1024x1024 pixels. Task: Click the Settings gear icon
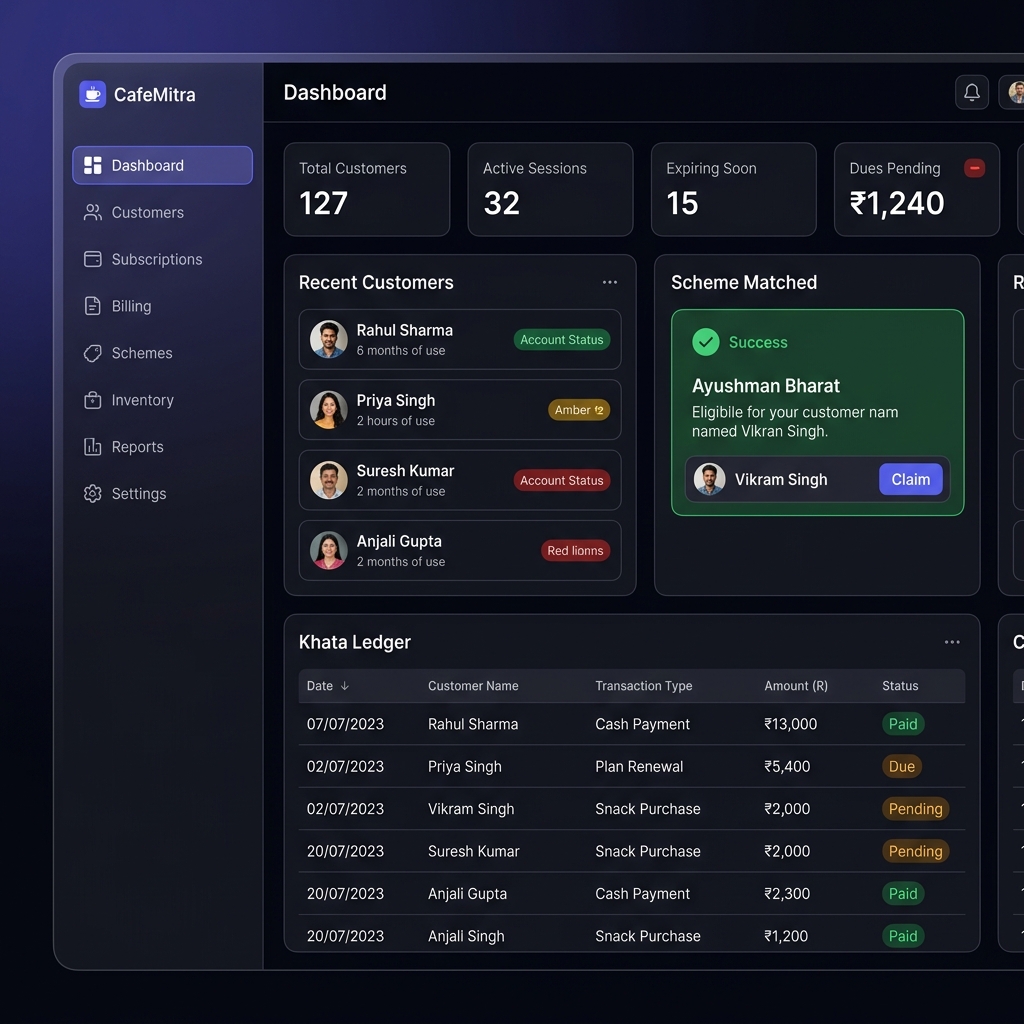click(x=93, y=494)
